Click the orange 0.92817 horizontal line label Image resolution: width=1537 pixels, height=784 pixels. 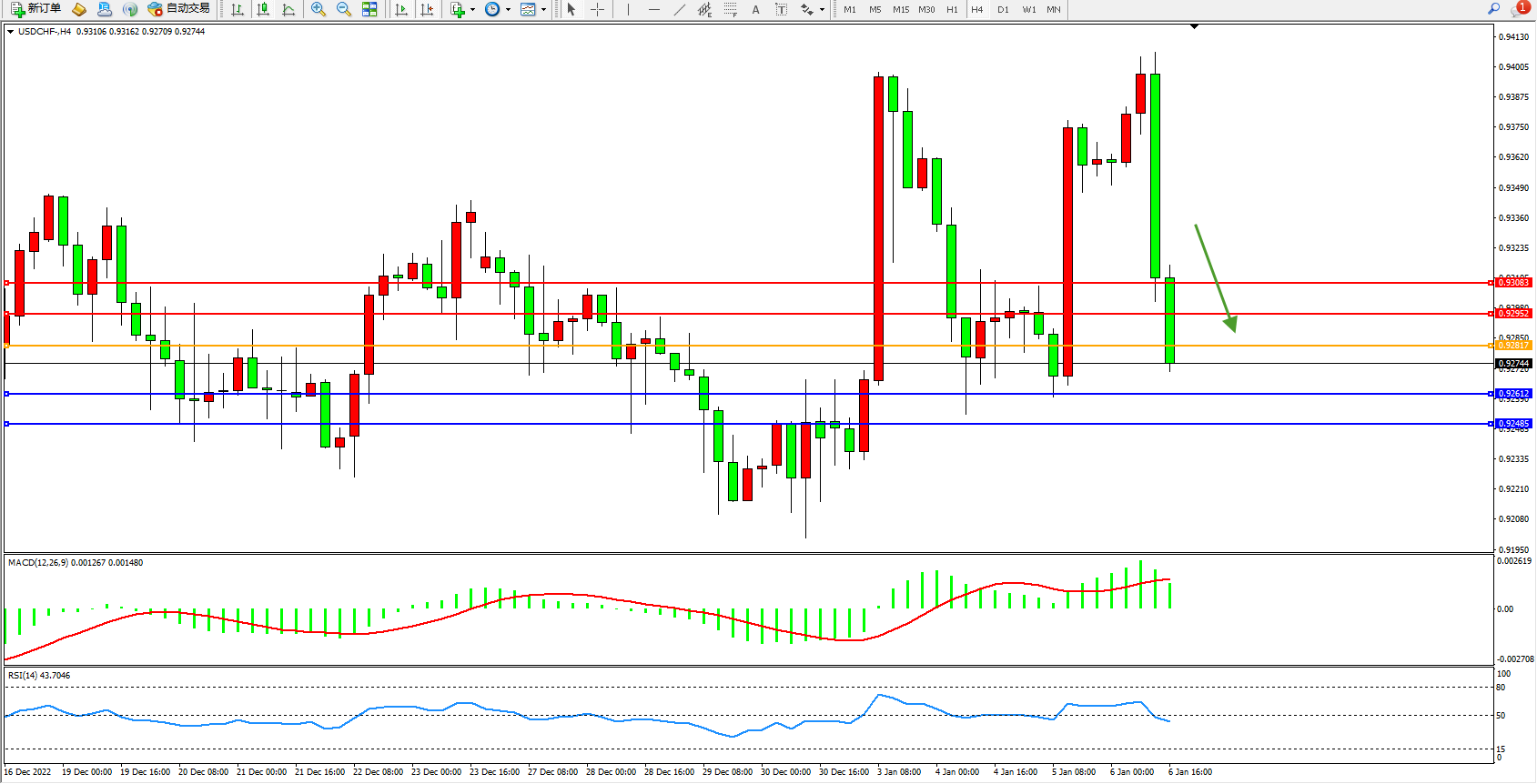[1513, 346]
